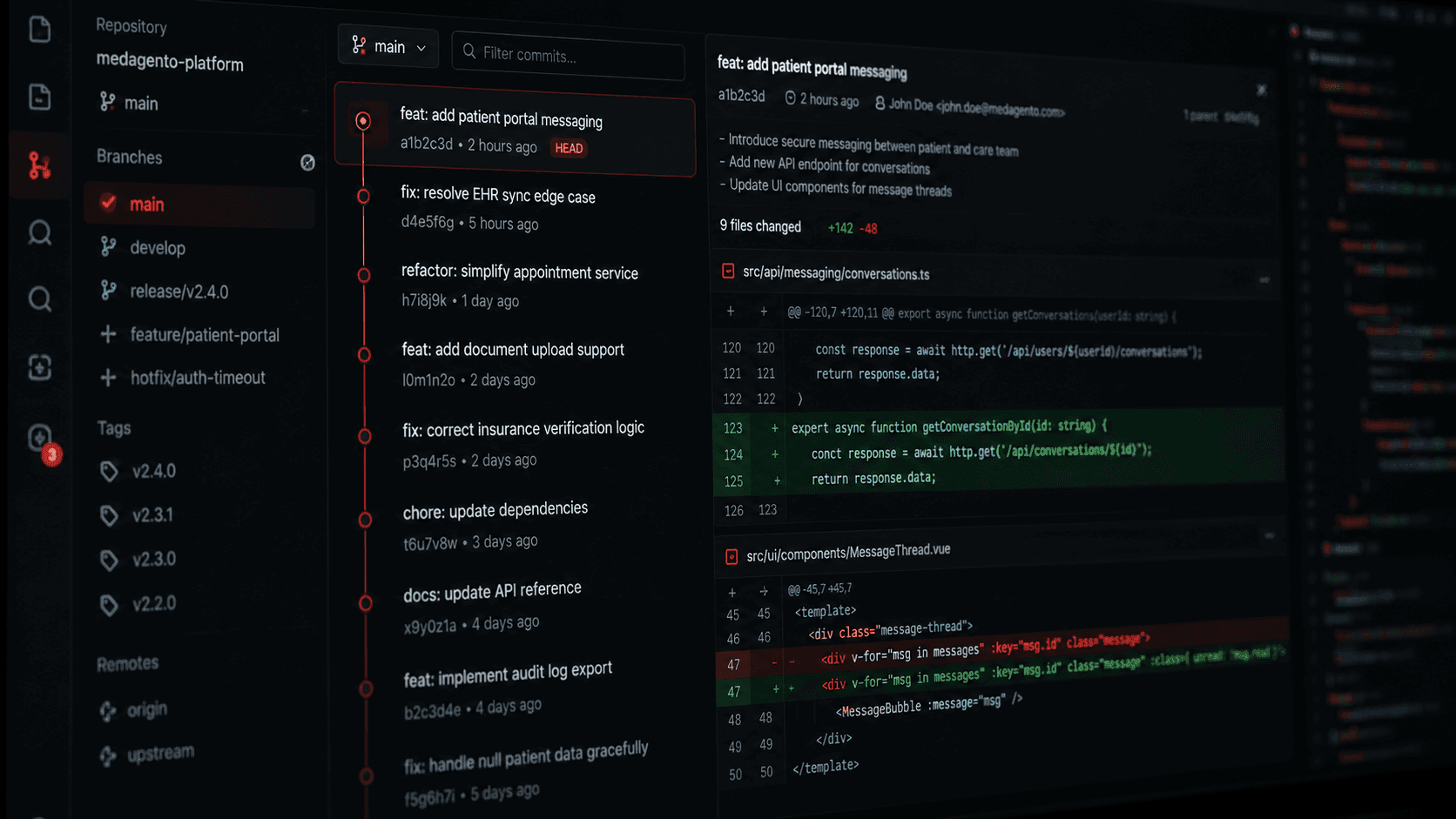Click the Filter commits input field

coord(569,55)
